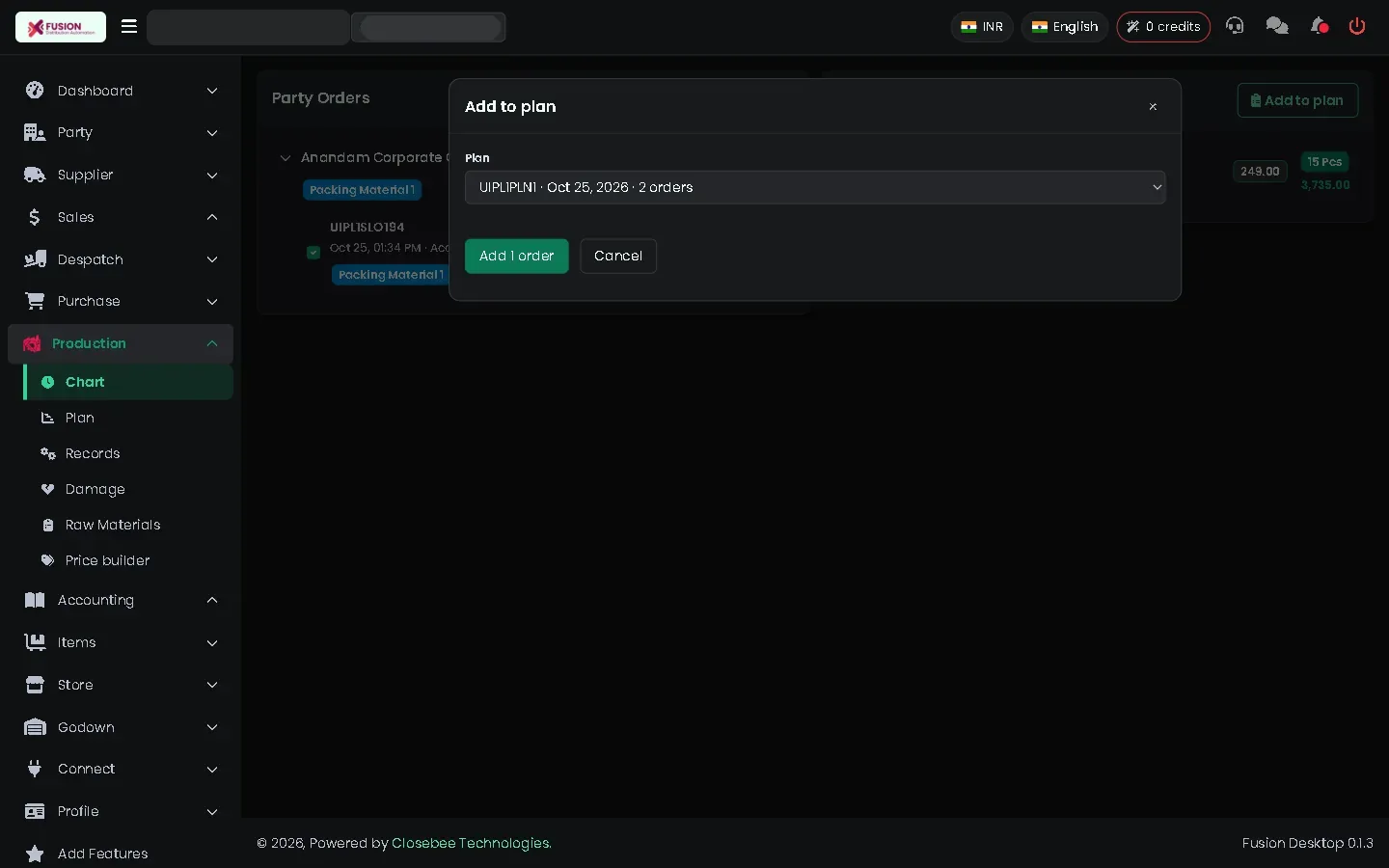This screenshot has height=868, width=1389.
Task: Expand the Purchase menu
Action: pyautogui.click(x=121, y=301)
